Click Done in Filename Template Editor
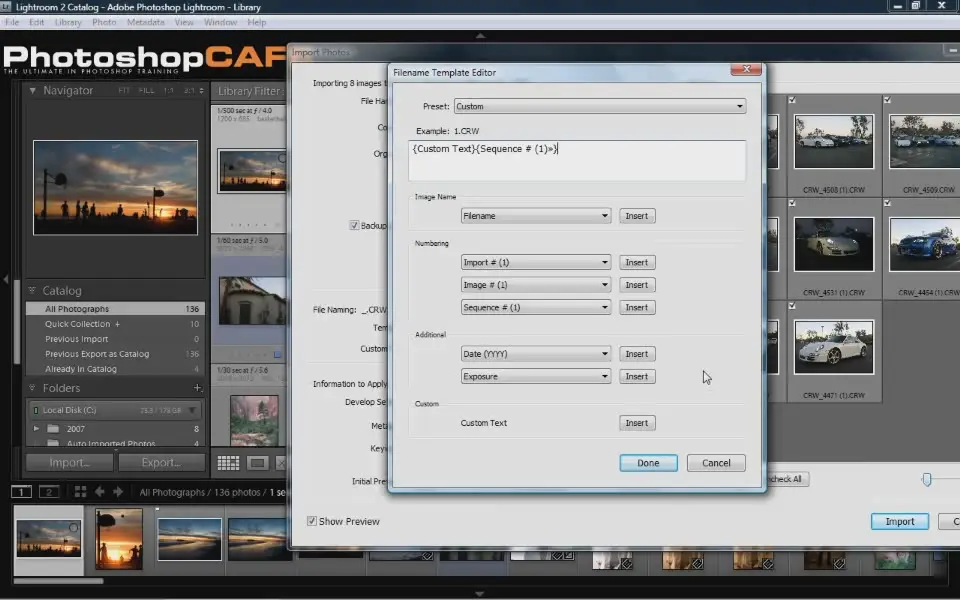Viewport: 960px width, 600px height. [x=648, y=463]
